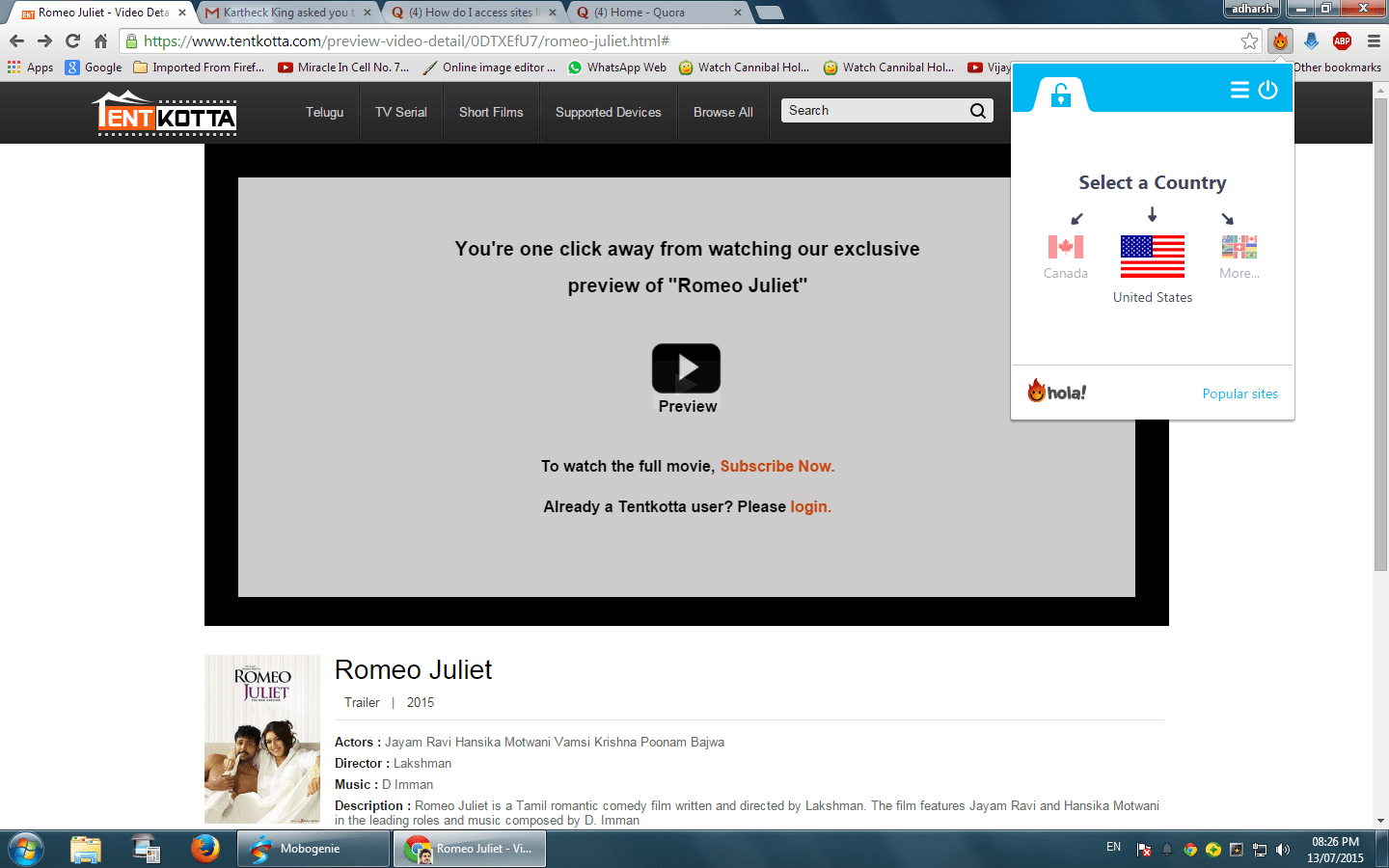The height and width of the screenshot is (868, 1389).
Task: Go forward with the browser forward arrow
Action: coord(44,41)
